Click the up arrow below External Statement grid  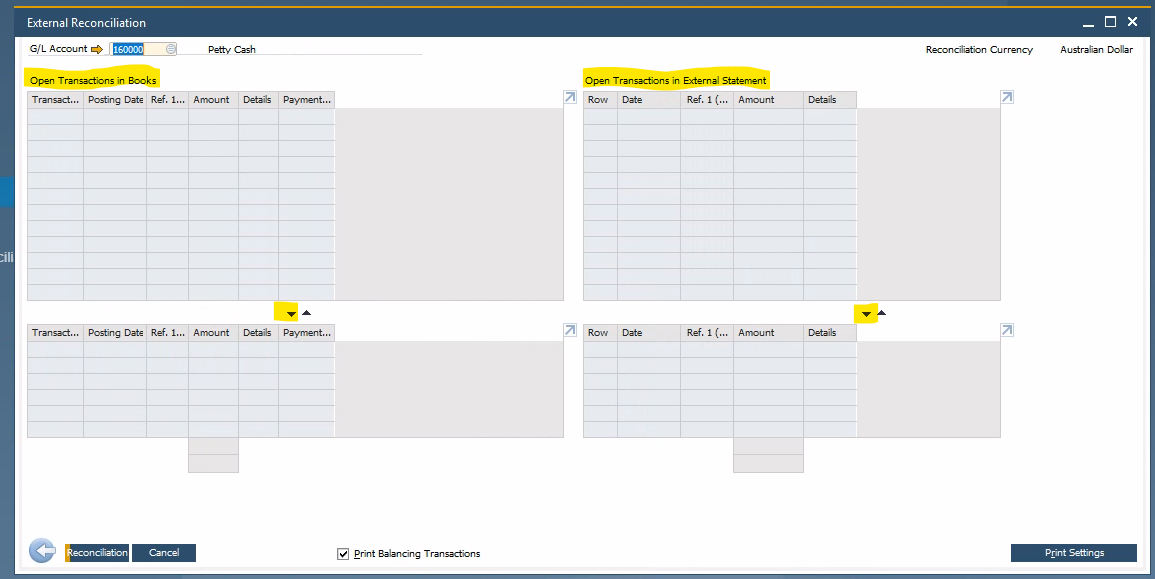pyautogui.click(x=881, y=313)
